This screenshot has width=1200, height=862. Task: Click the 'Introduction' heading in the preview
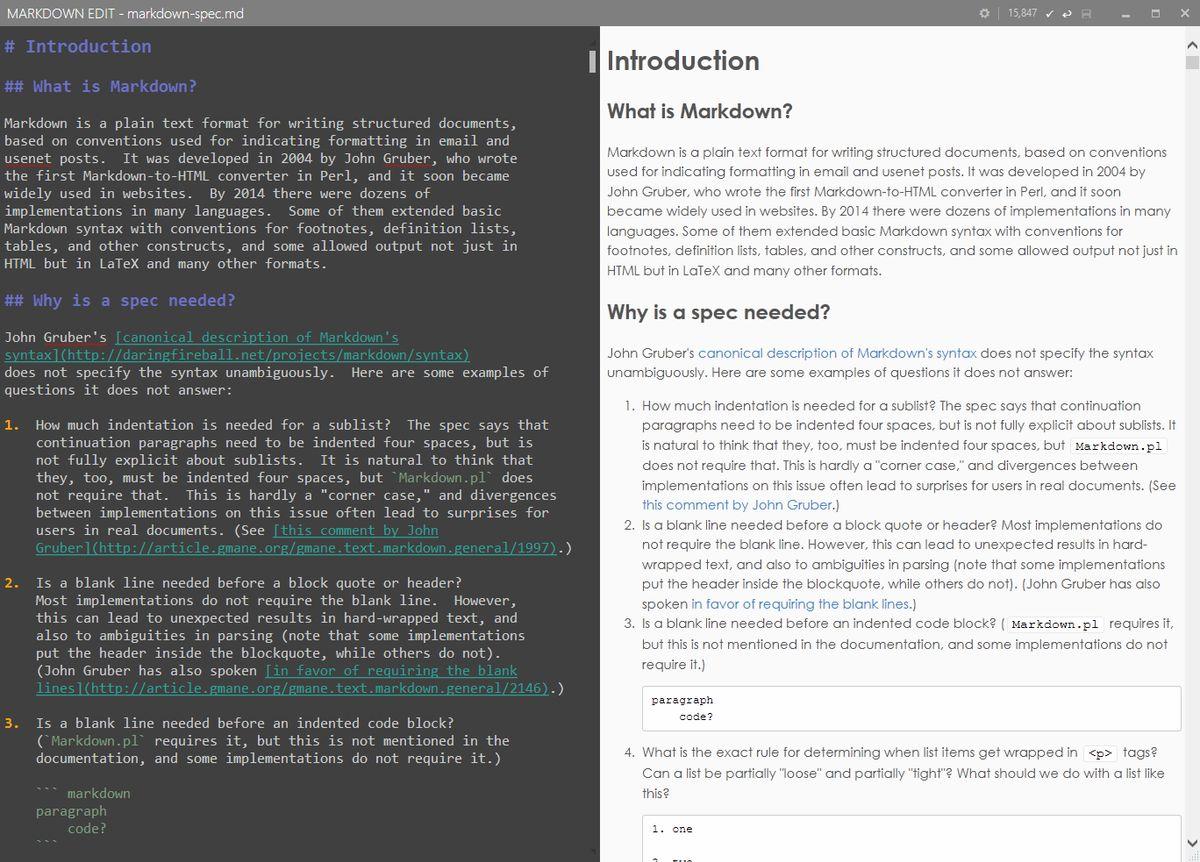coord(683,61)
